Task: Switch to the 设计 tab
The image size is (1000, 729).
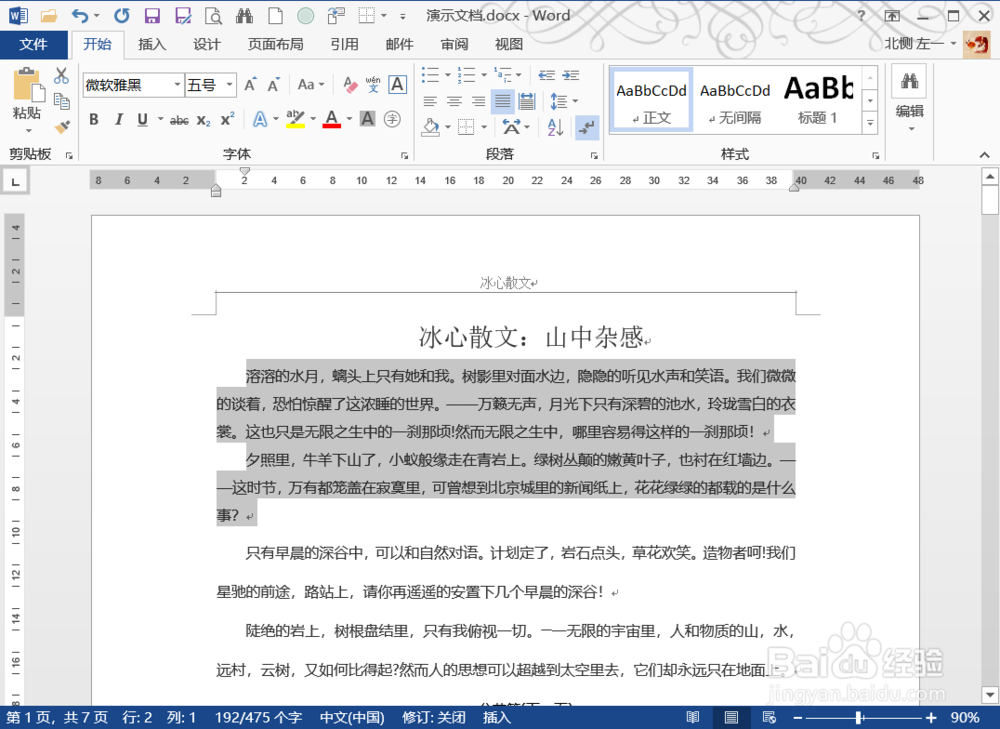Action: click(207, 44)
